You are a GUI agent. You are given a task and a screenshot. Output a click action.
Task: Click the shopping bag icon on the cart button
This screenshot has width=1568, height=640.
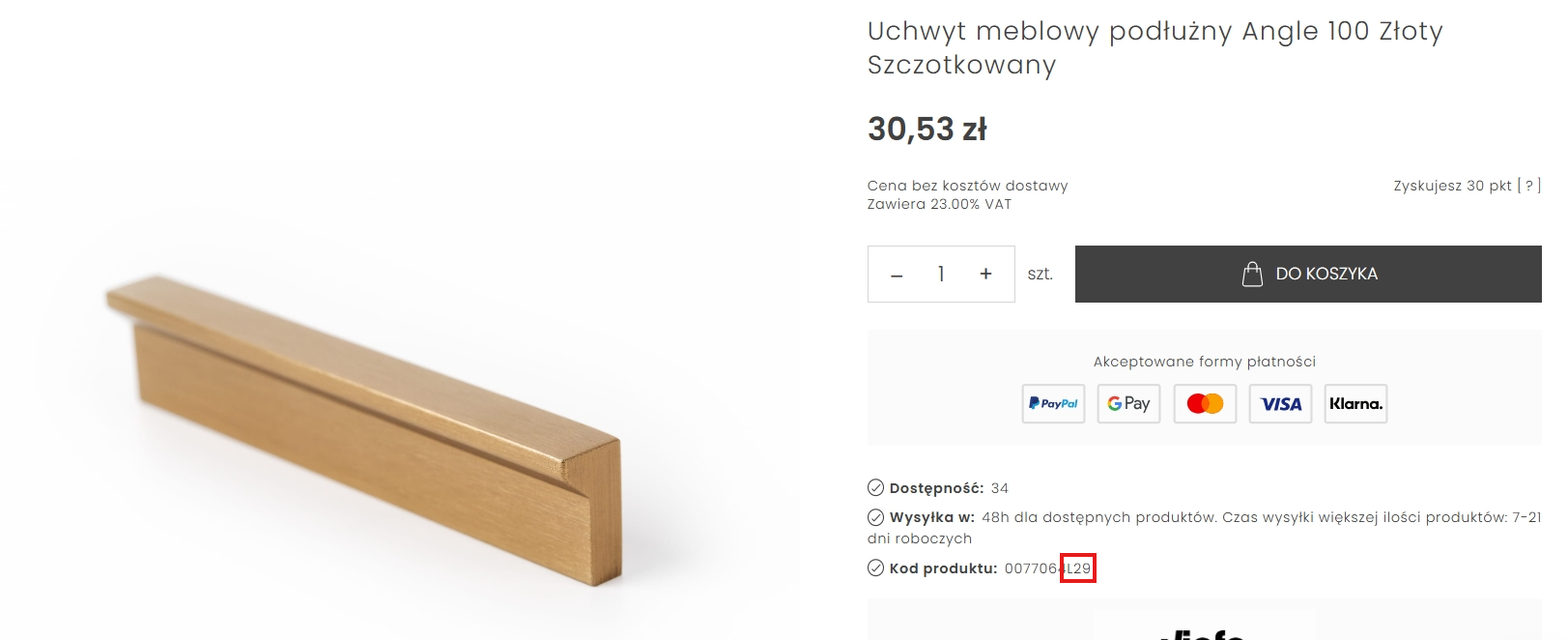click(1252, 274)
